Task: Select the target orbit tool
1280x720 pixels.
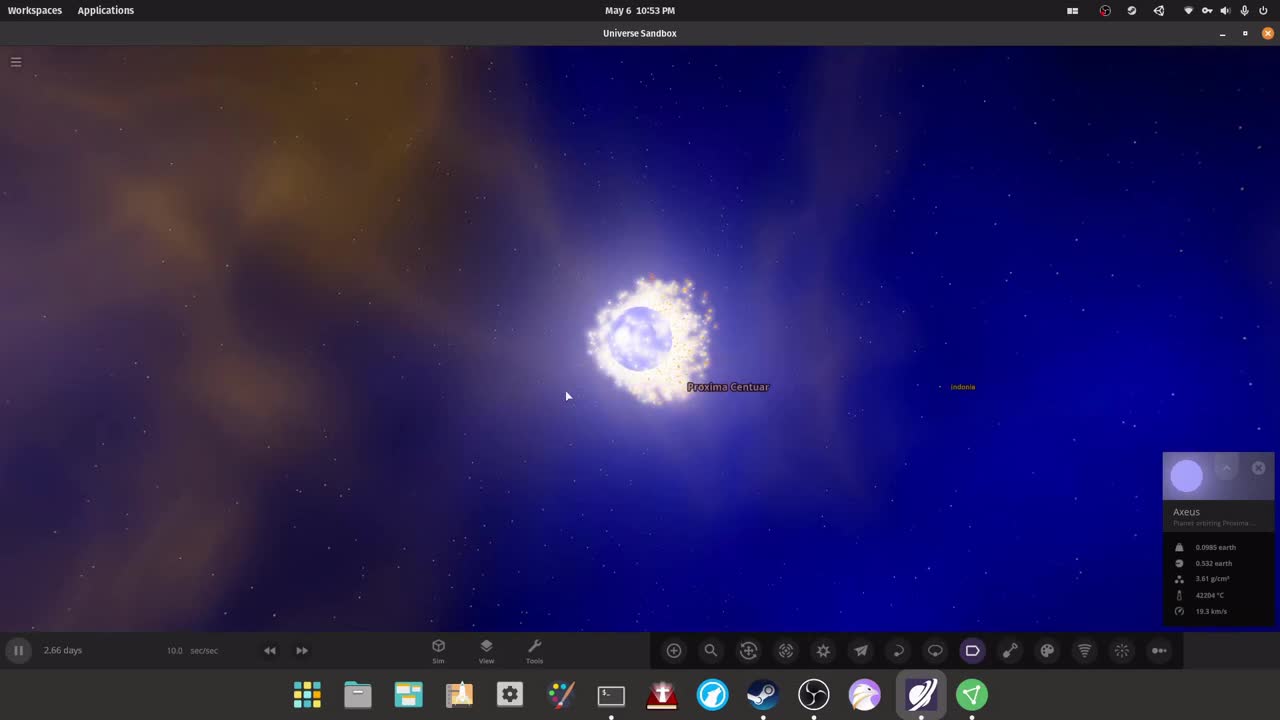Action: point(786,650)
